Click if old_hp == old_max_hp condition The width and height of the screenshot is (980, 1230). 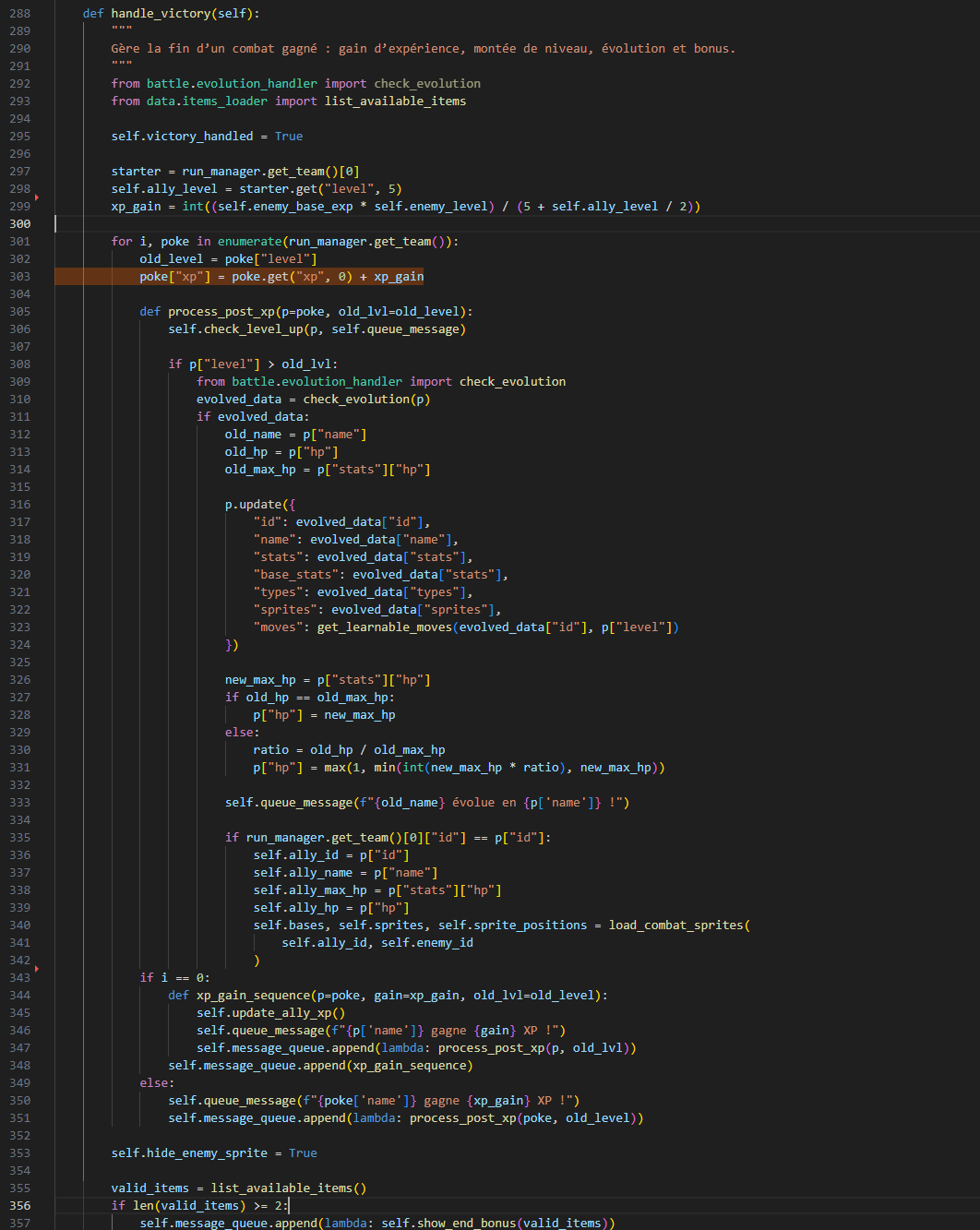[310, 698]
